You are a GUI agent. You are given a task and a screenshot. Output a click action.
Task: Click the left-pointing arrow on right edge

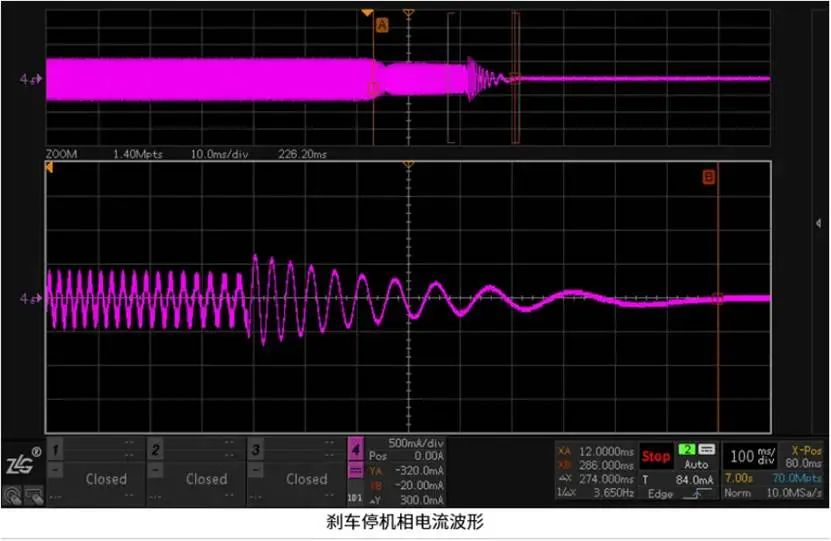[819, 224]
